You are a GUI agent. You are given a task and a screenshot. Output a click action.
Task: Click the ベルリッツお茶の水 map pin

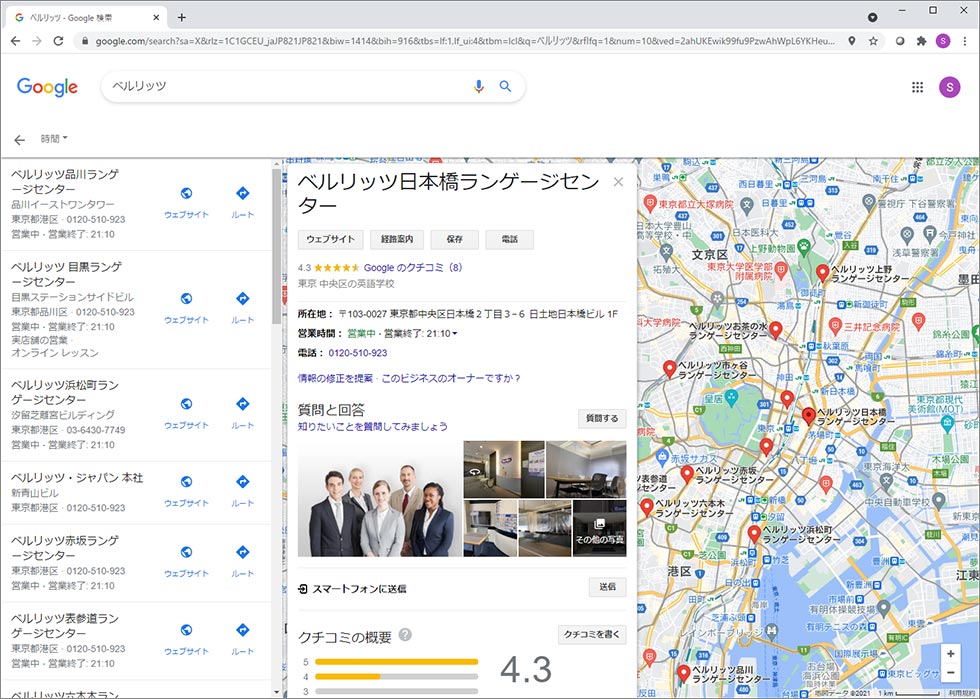(x=776, y=329)
